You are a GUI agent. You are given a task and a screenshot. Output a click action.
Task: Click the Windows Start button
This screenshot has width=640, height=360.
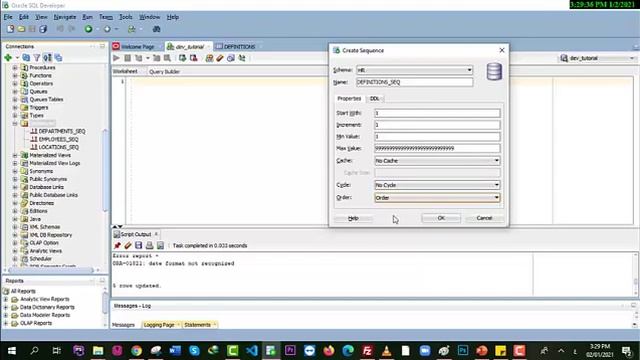click(x=12, y=351)
